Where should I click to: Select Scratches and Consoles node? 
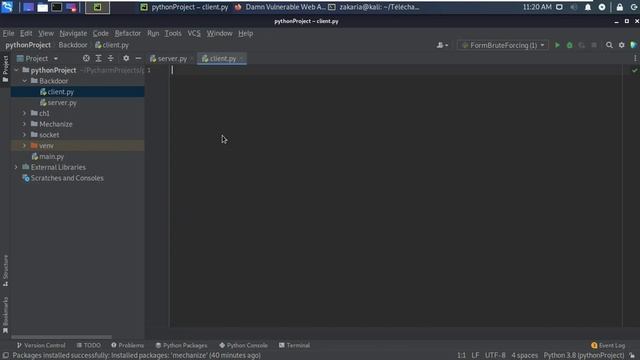coord(67,178)
